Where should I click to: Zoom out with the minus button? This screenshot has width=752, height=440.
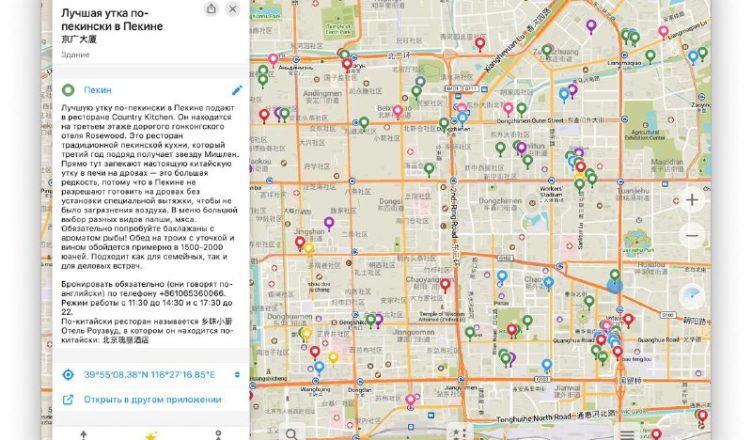tap(692, 236)
